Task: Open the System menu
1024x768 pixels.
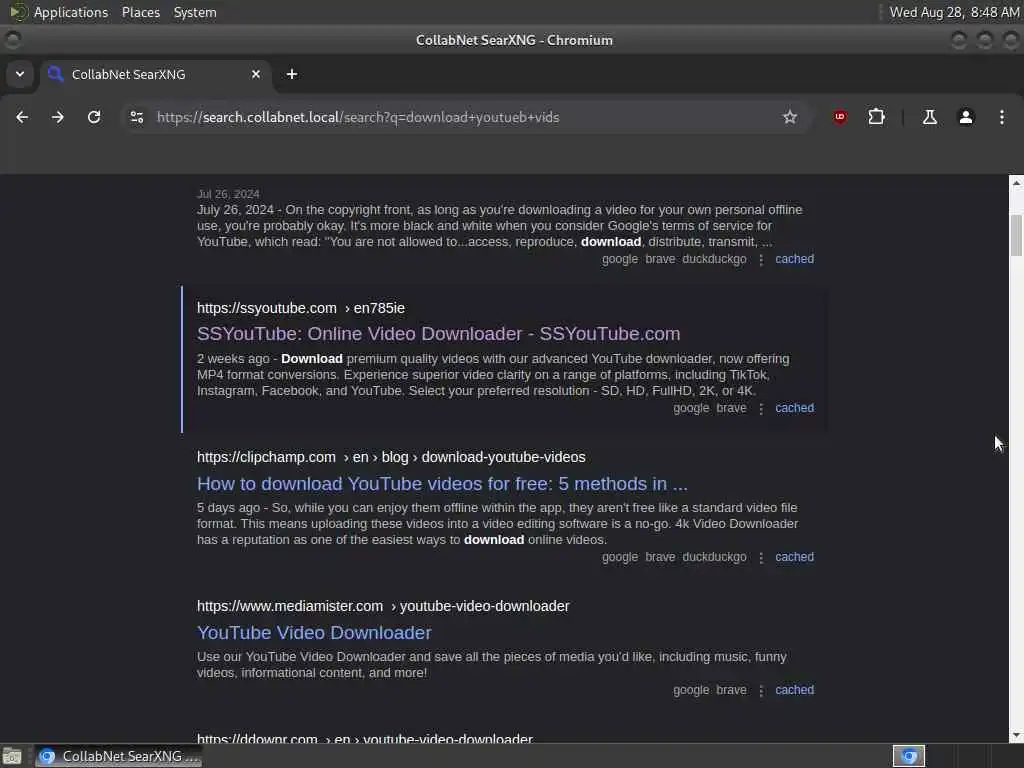Action: point(195,12)
